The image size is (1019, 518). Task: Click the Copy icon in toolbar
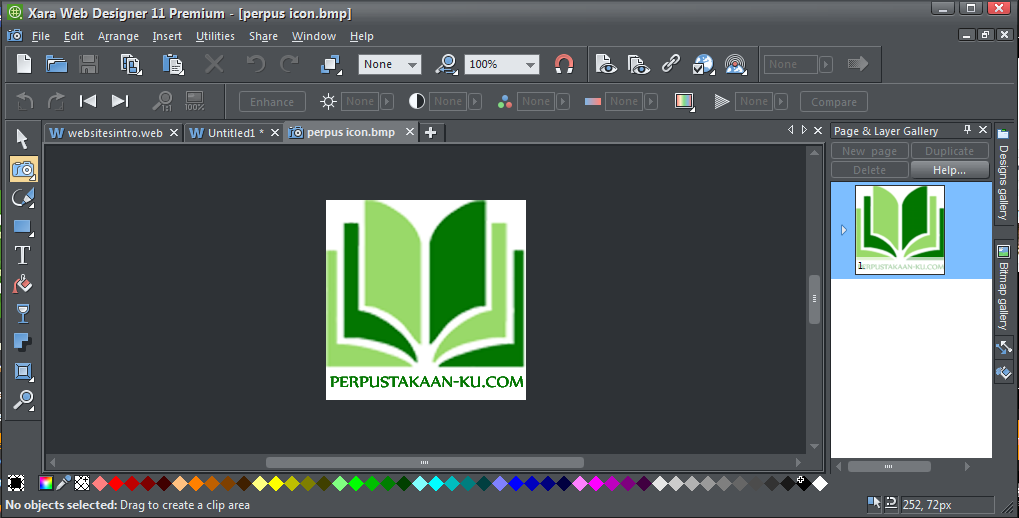click(131, 64)
